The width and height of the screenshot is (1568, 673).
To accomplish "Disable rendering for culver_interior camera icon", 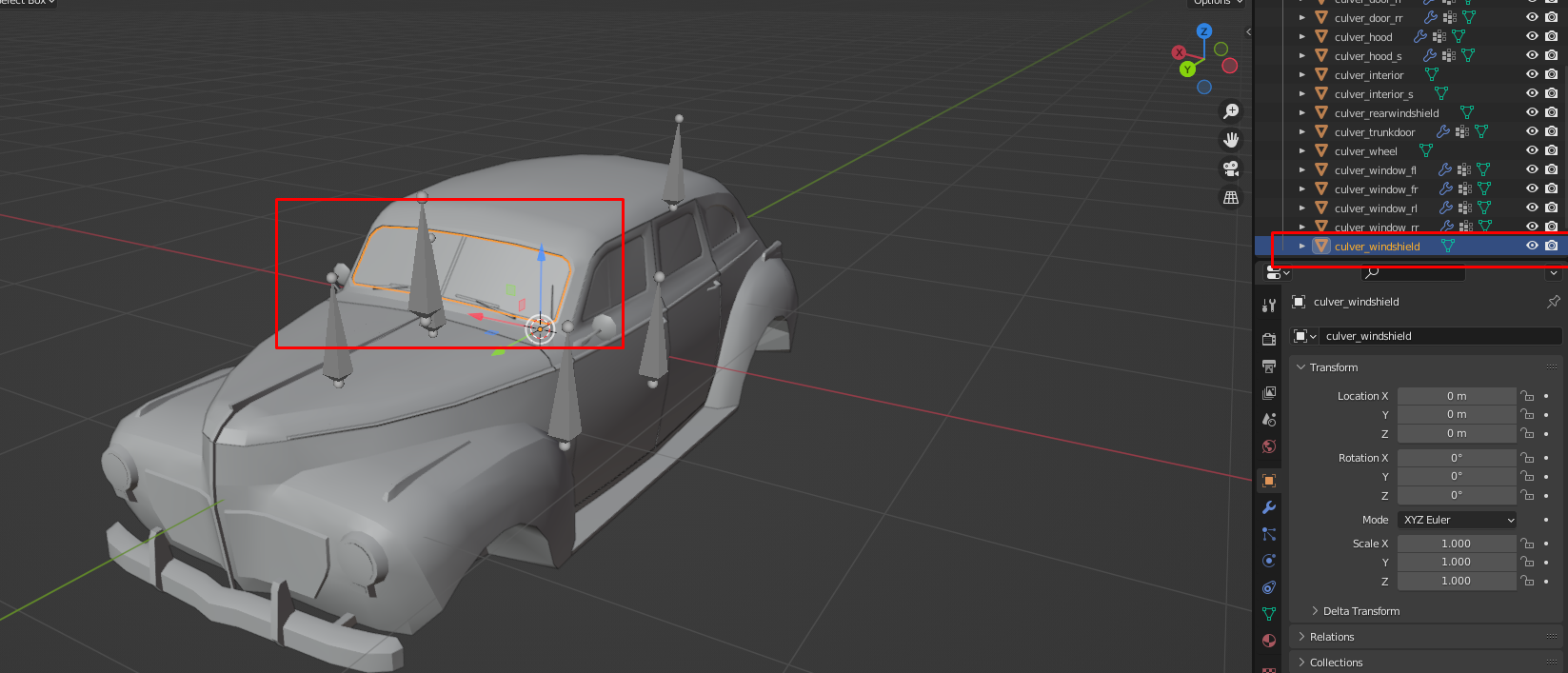I will [1552, 74].
